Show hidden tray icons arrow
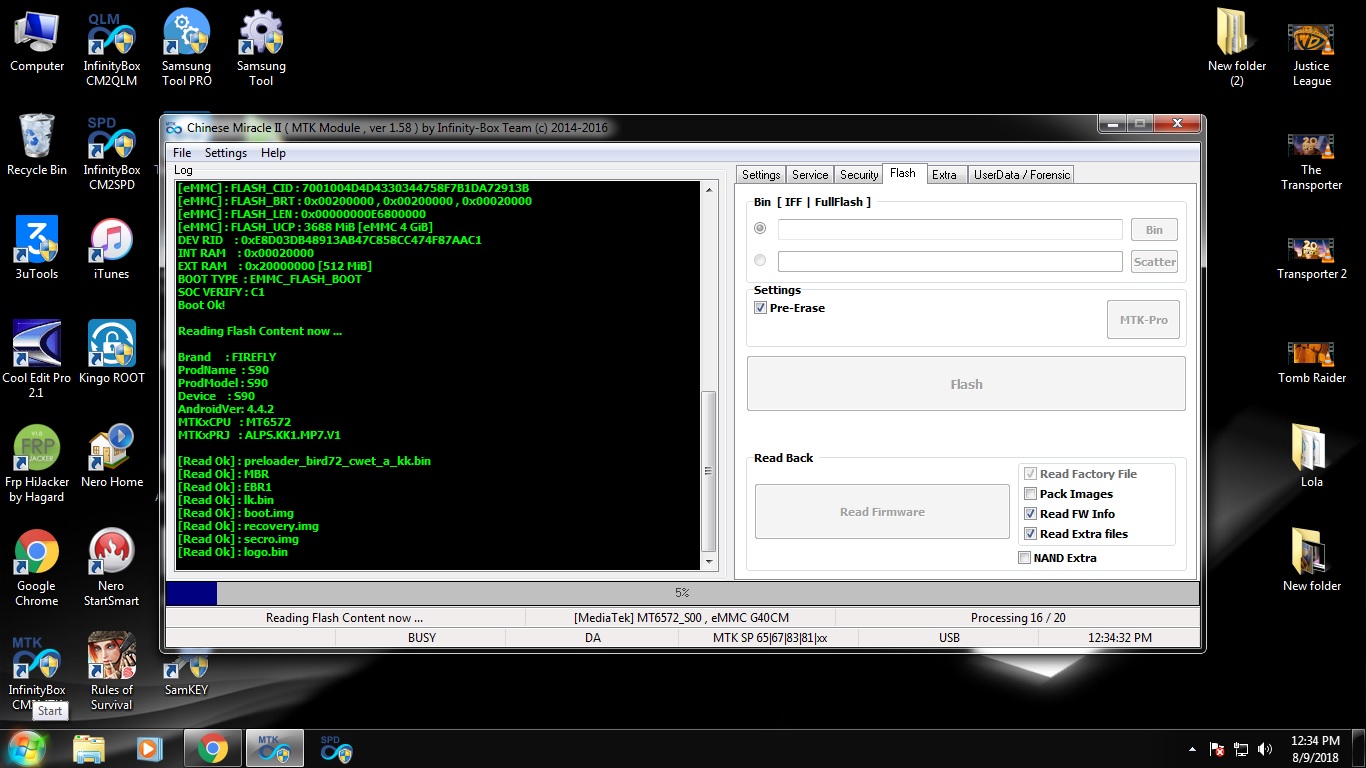This screenshot has height=768, width=1366. pos(1192,749)
